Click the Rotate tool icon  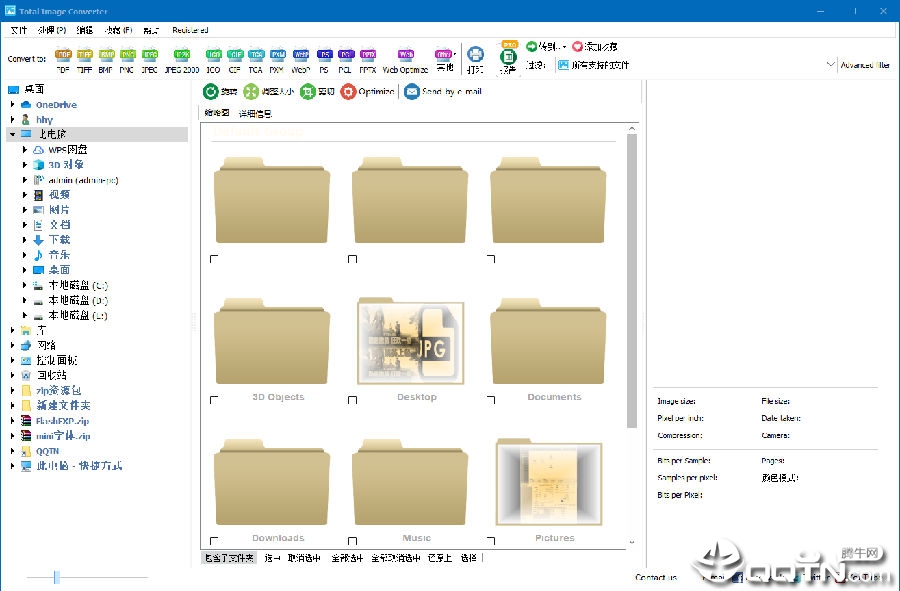pos(211,91)
